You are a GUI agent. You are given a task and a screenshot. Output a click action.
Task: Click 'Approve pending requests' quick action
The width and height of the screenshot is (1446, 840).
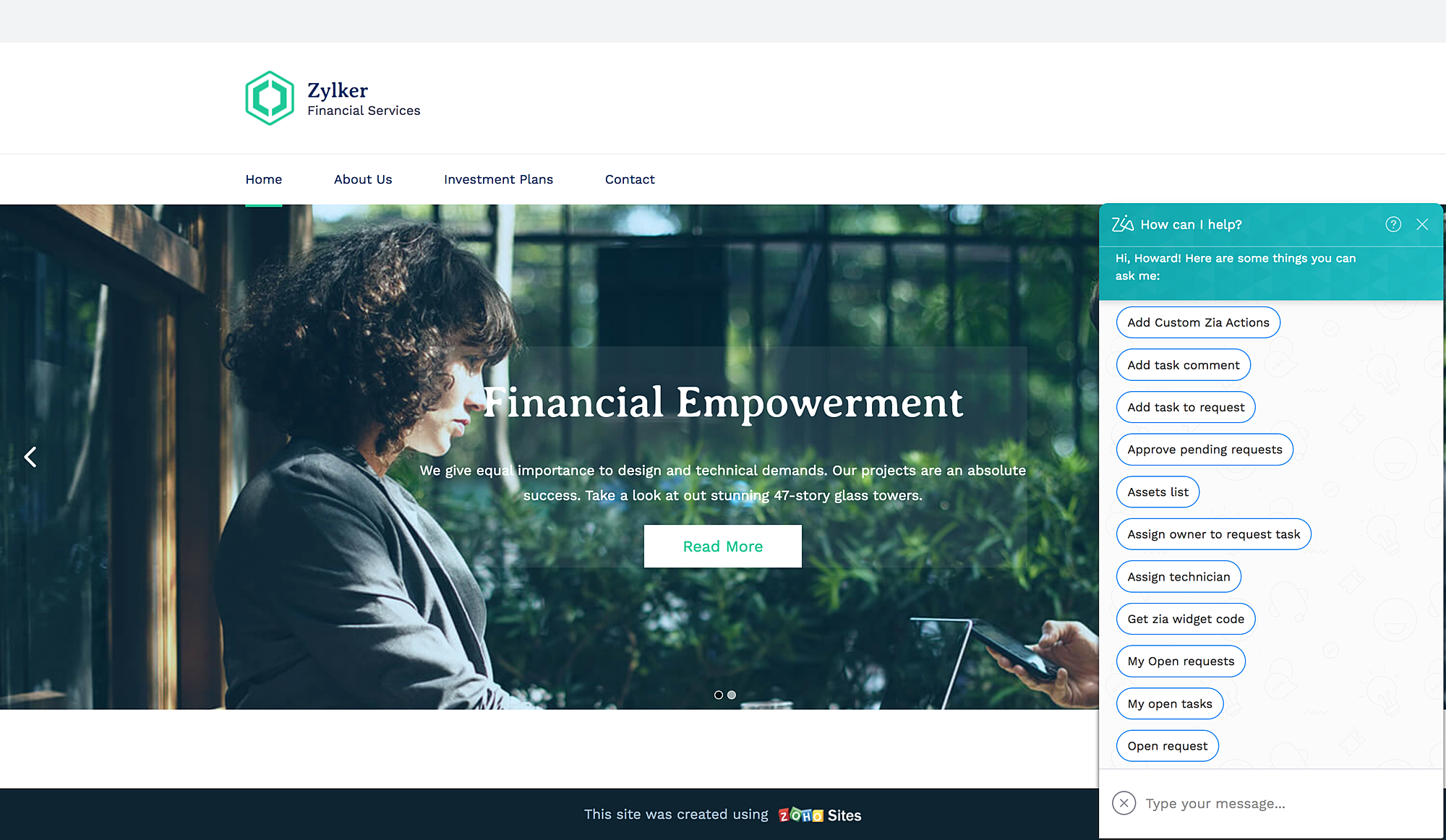click(1204, 449)
